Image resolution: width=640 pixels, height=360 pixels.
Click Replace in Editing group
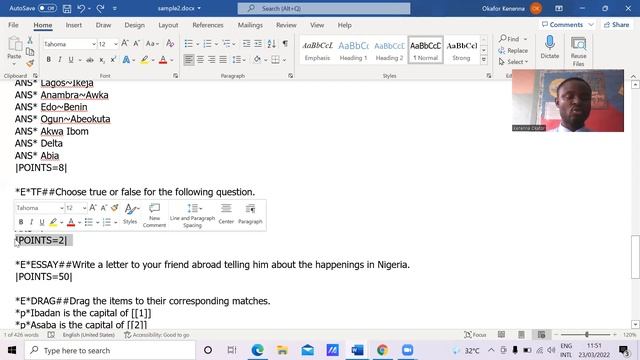(x=513, y=51)
